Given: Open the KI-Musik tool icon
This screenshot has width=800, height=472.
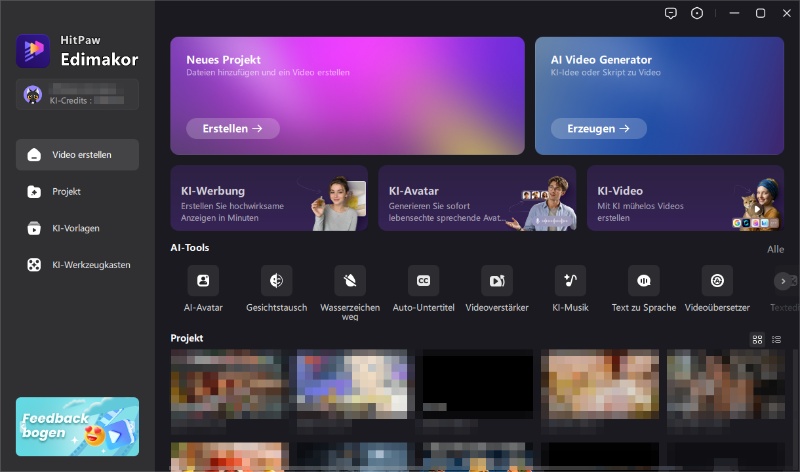Looking at the screenshot, I should 570,280.
